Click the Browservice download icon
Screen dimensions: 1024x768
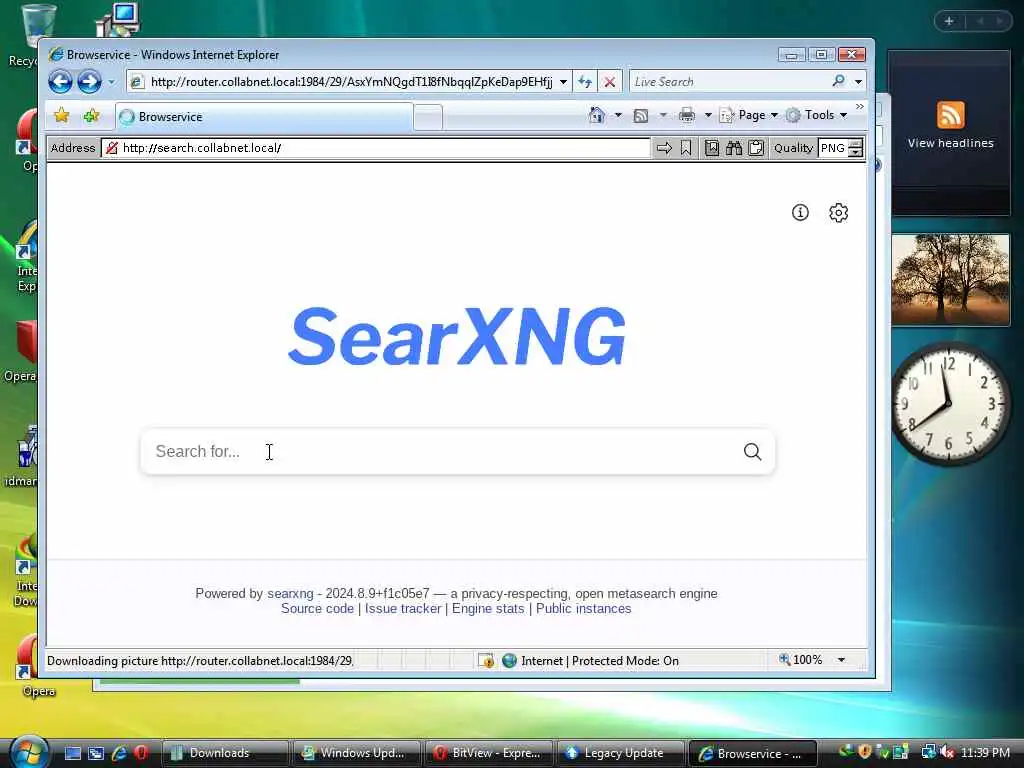point(712,148)
